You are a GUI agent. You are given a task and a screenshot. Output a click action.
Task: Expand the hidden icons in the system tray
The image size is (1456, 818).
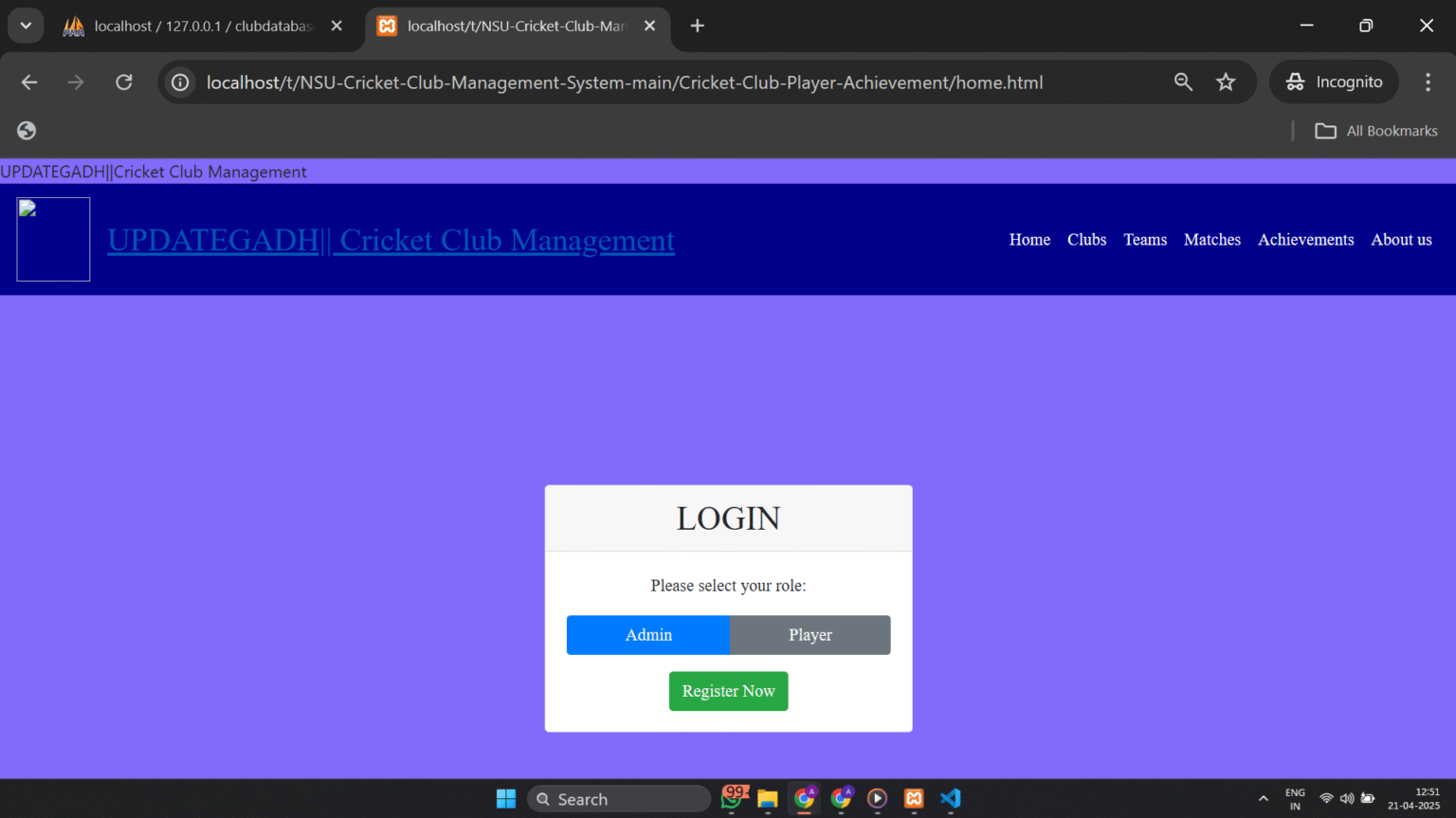[1264, 799]
